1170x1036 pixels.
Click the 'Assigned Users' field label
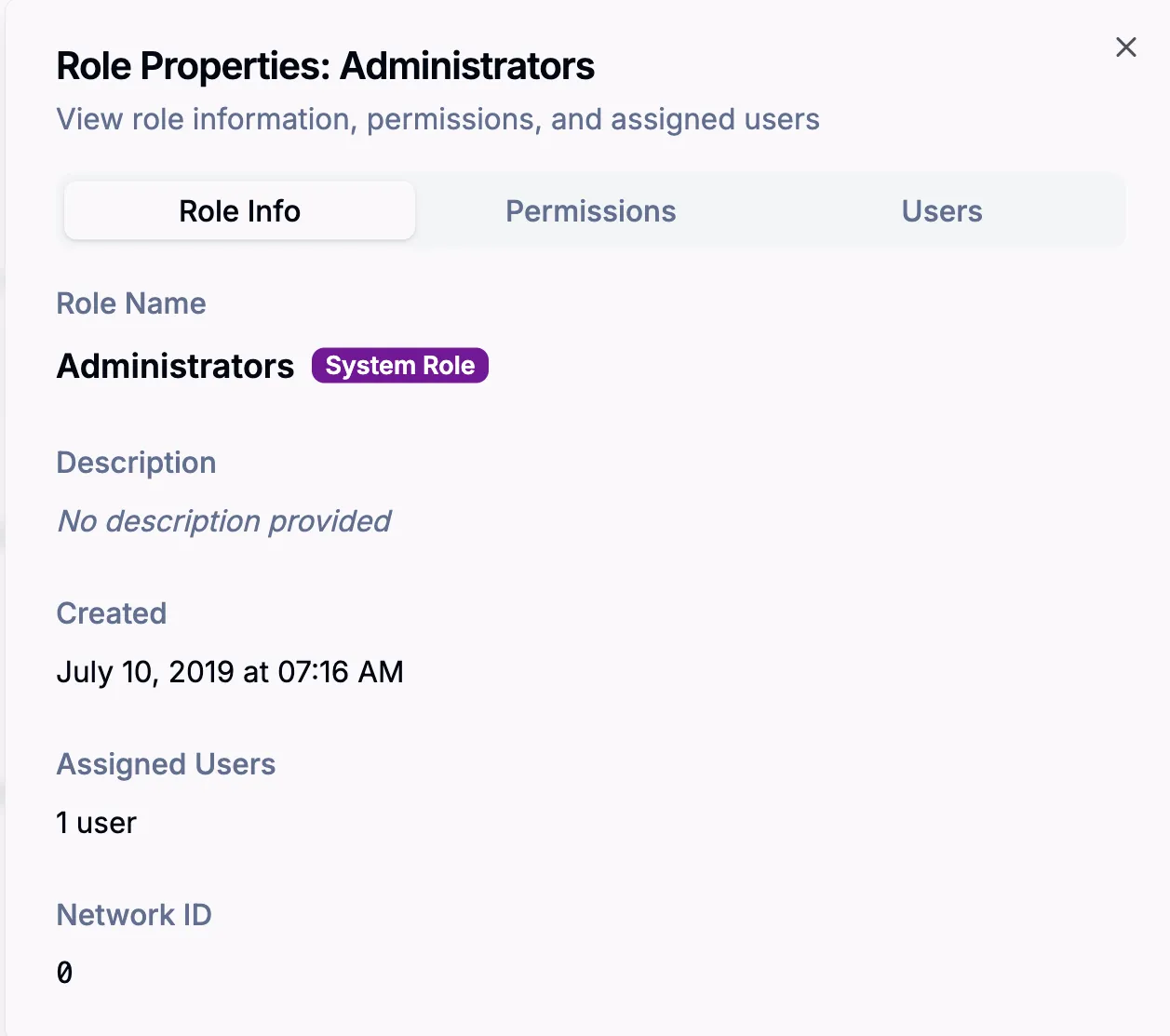pyautogui.click(x=167, y=764)
